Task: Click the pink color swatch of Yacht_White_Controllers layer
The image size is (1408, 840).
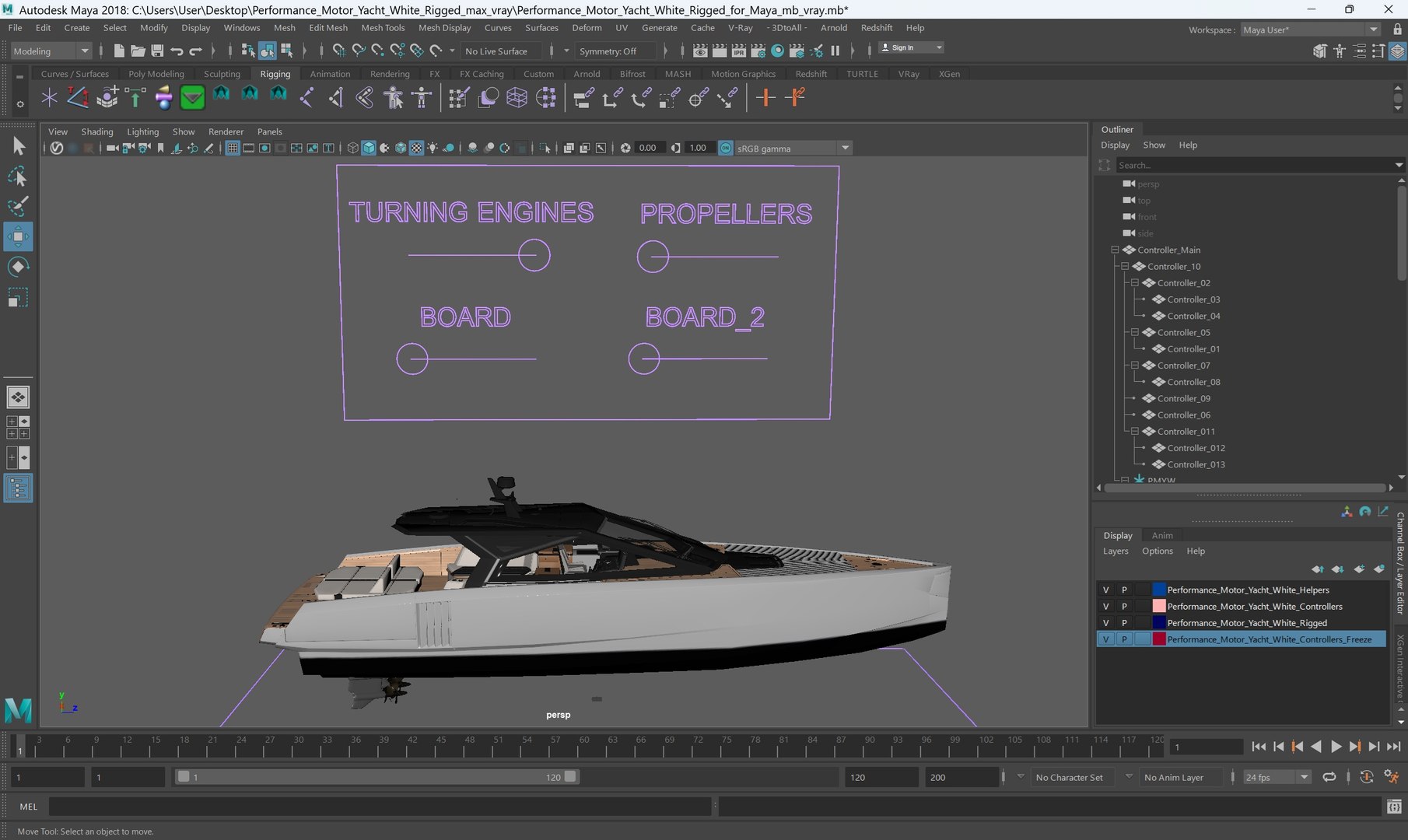Action: point(1159,606)
